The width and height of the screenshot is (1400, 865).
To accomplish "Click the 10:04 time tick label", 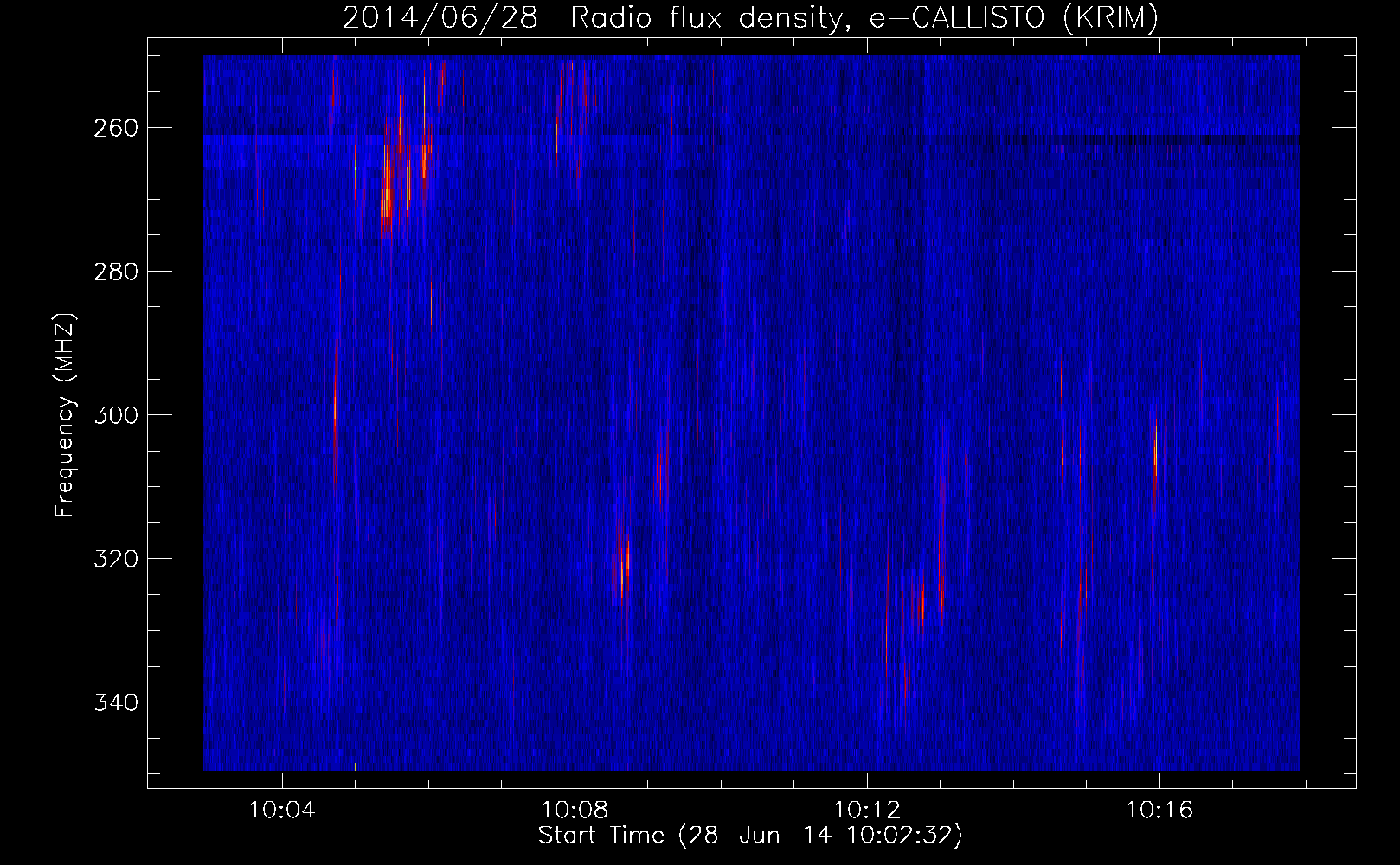I will (282, 811).
